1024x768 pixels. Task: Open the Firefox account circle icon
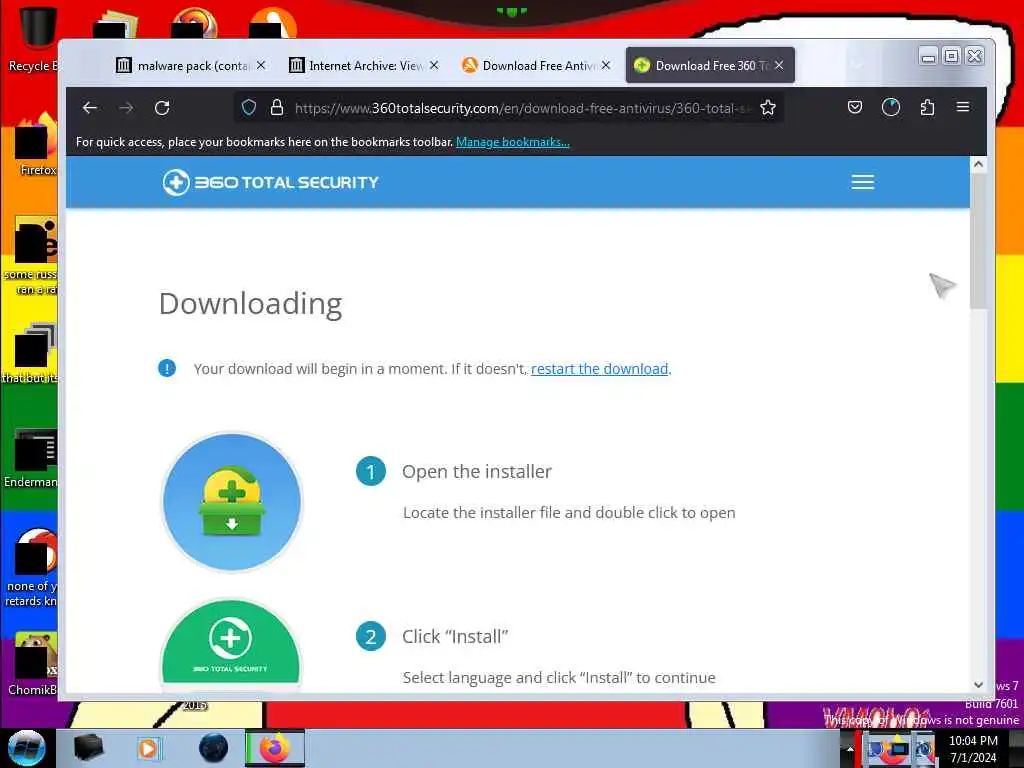tap(891, 107)
